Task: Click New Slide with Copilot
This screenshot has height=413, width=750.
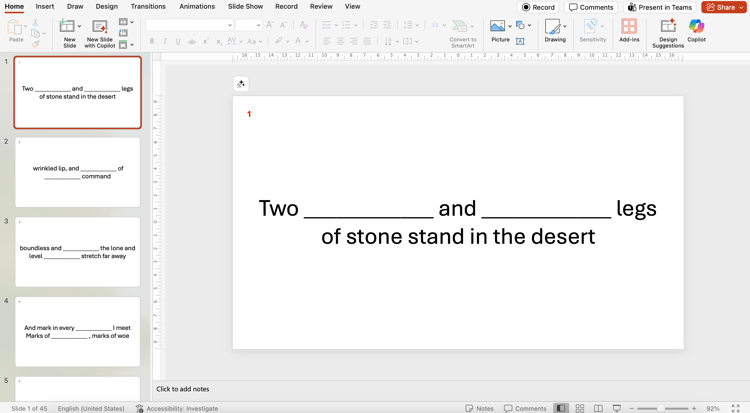Action: 99,27
